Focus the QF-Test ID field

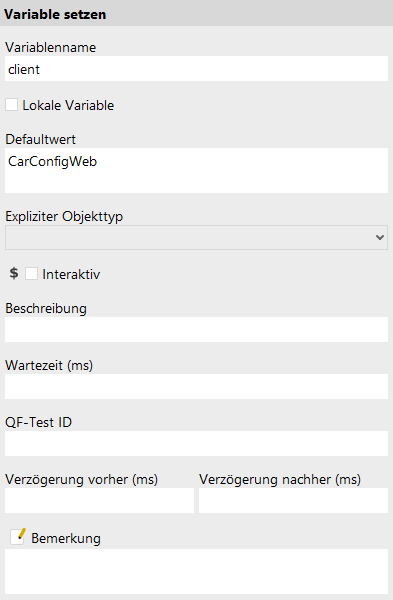196,443
